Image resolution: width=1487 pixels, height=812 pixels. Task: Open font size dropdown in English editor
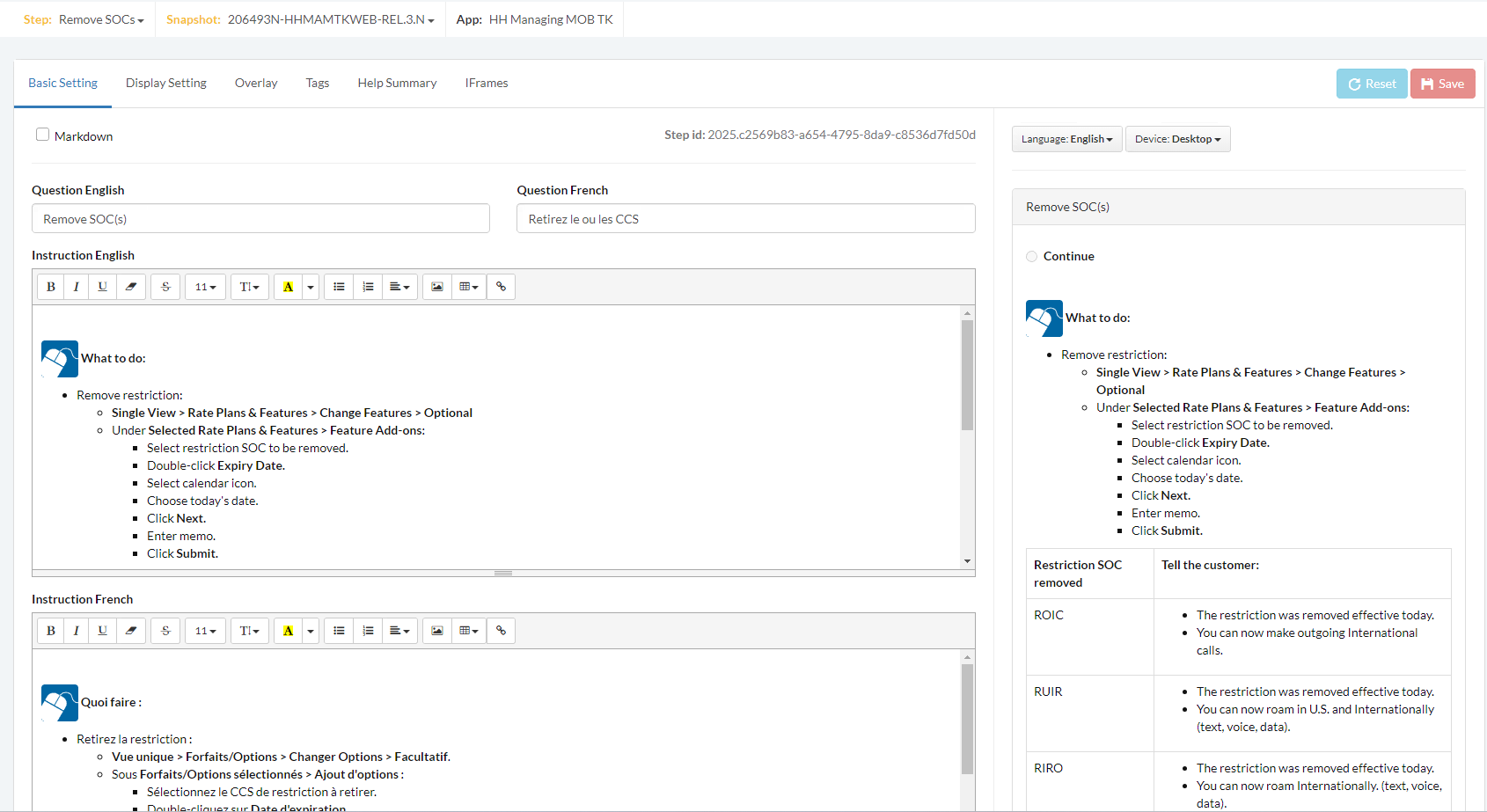point(206,287)
